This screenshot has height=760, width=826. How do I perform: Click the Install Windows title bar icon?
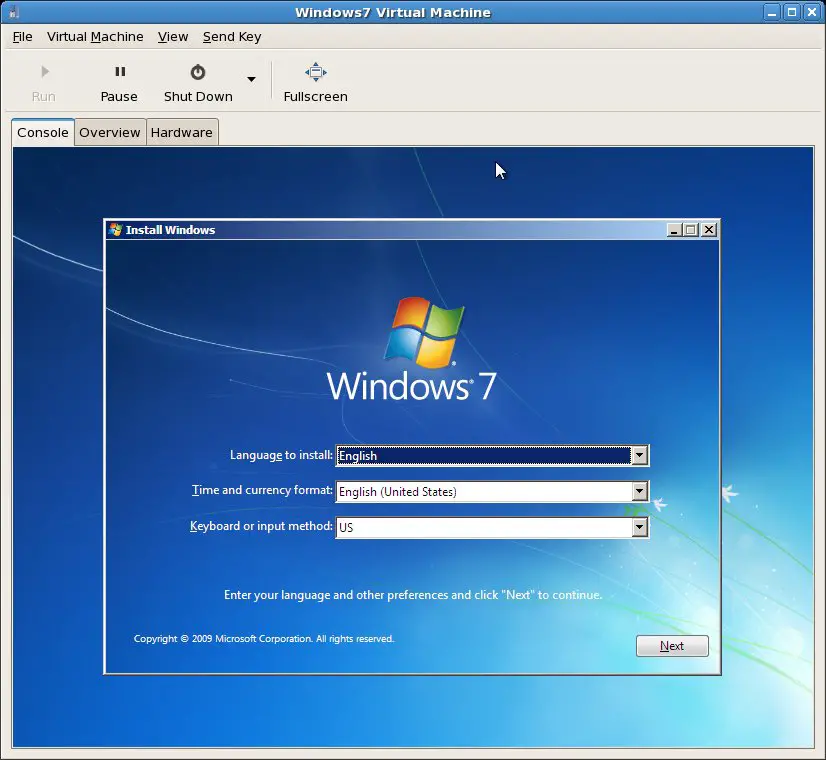115,230
